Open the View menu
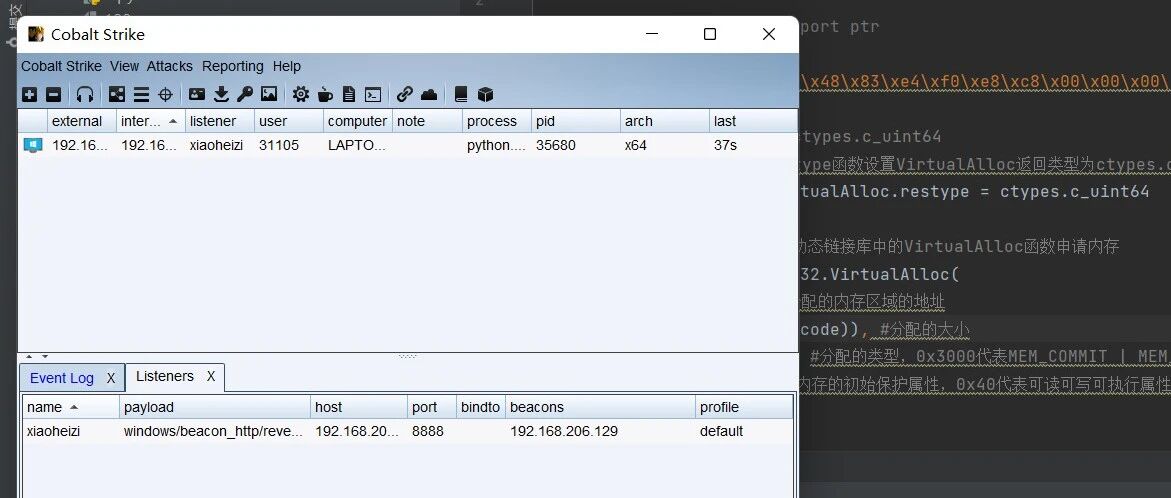 point(124,66)
